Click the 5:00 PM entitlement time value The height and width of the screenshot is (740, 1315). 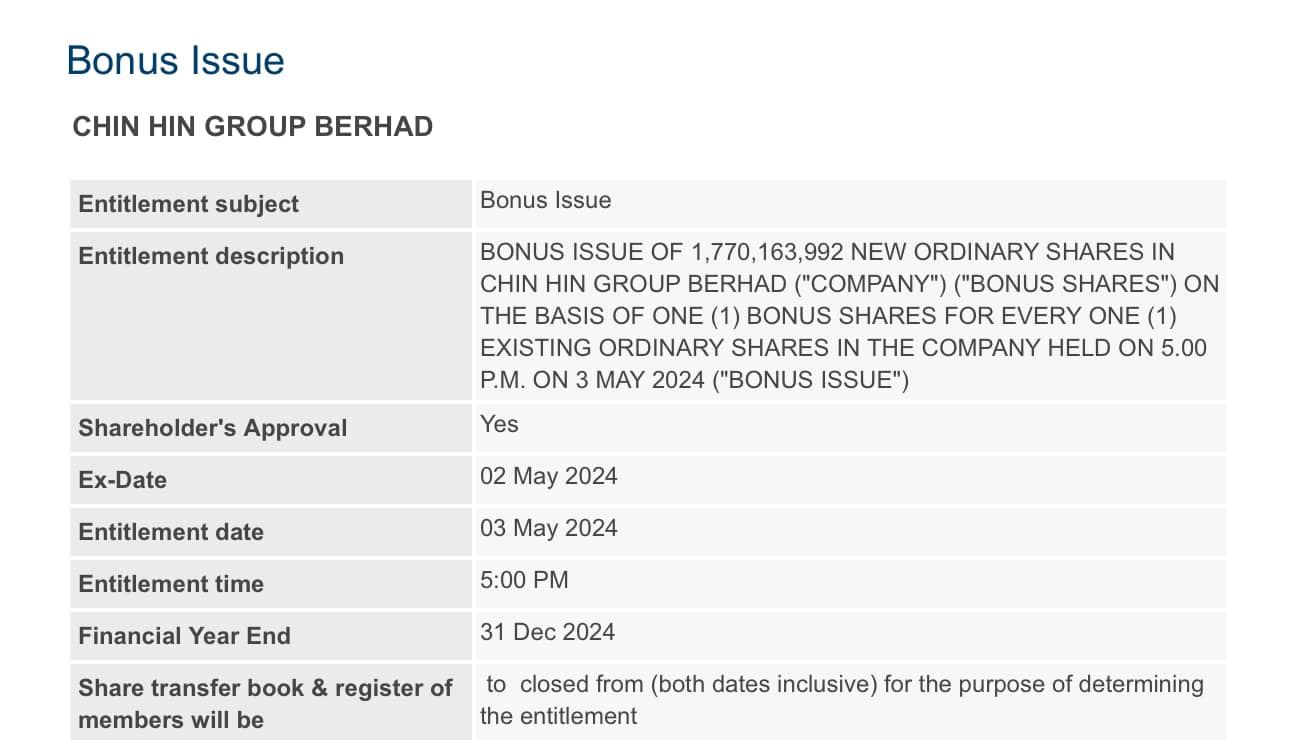click(524, 580)
